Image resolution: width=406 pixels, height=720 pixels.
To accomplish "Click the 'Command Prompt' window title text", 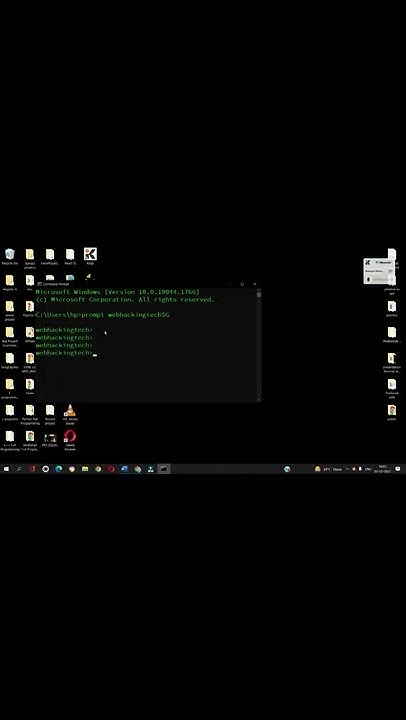I will 56,284.
